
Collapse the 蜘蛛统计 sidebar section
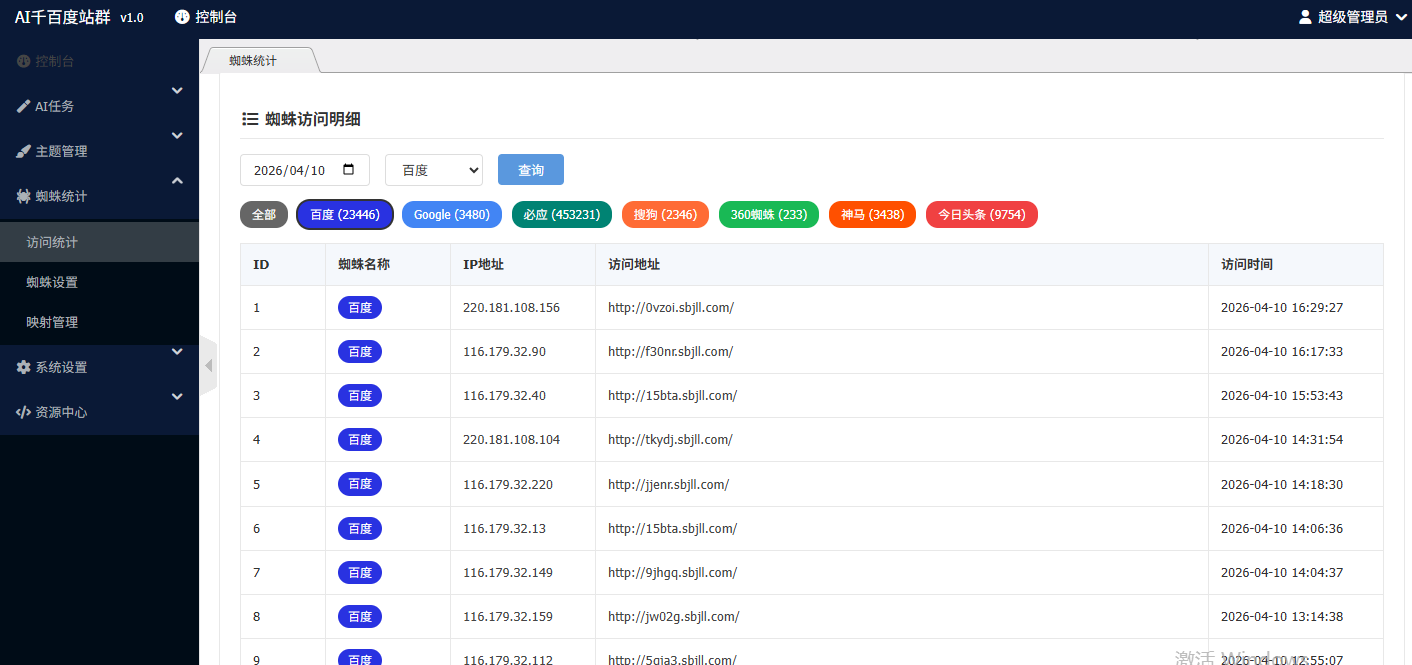pos(176,182)
